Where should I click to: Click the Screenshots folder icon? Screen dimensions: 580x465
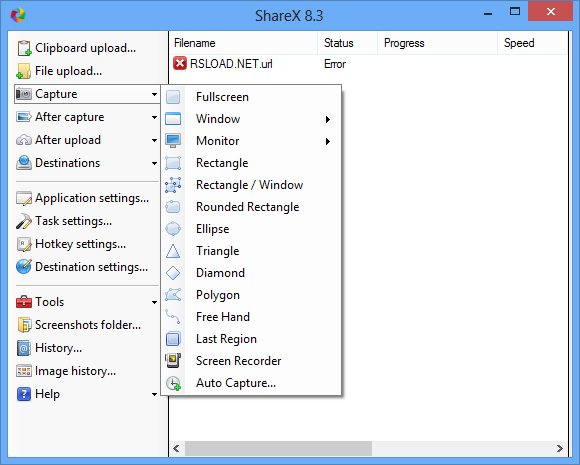click(24, 325)
